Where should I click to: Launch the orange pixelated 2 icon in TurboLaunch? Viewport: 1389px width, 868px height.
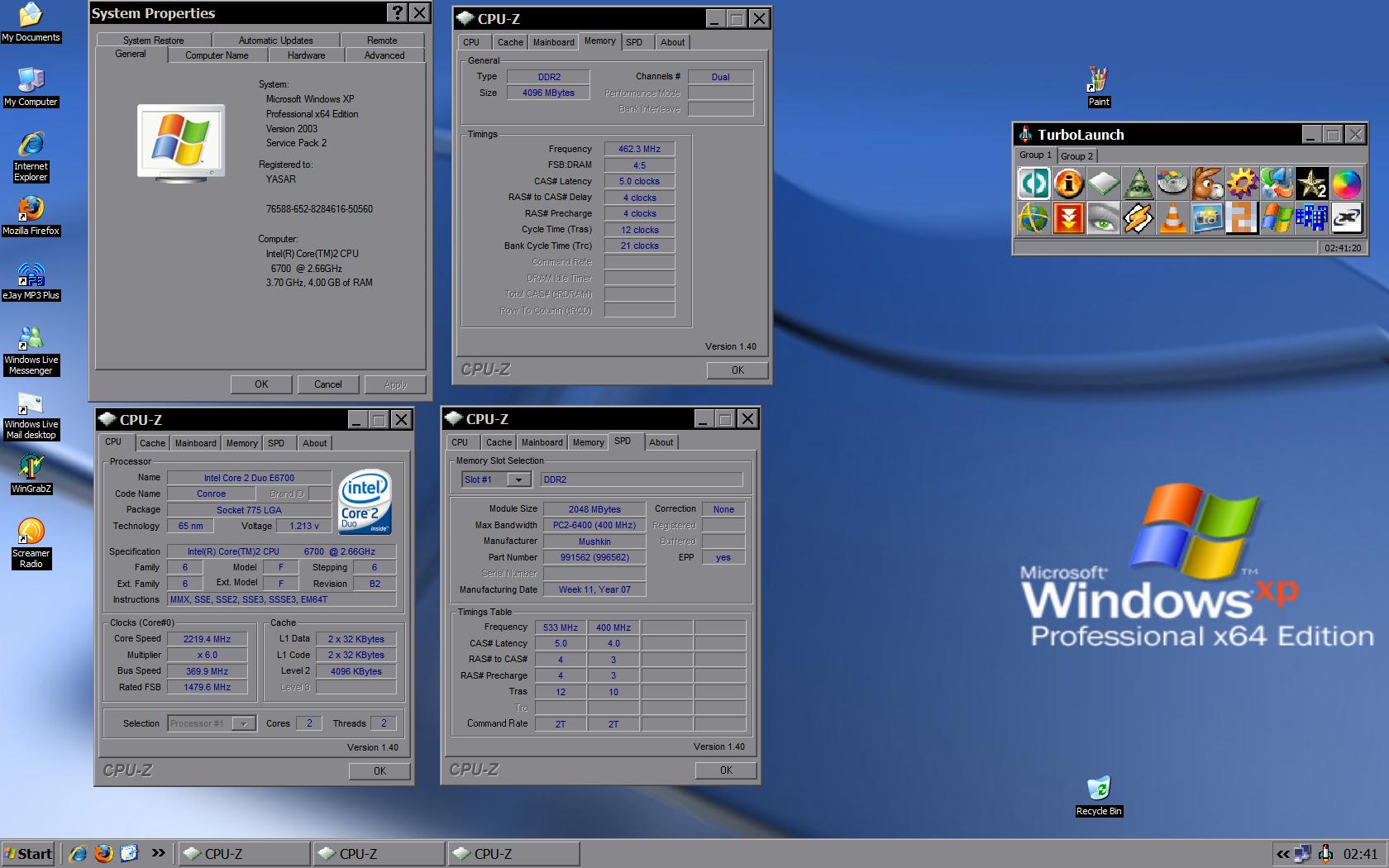coord(1242,218)
